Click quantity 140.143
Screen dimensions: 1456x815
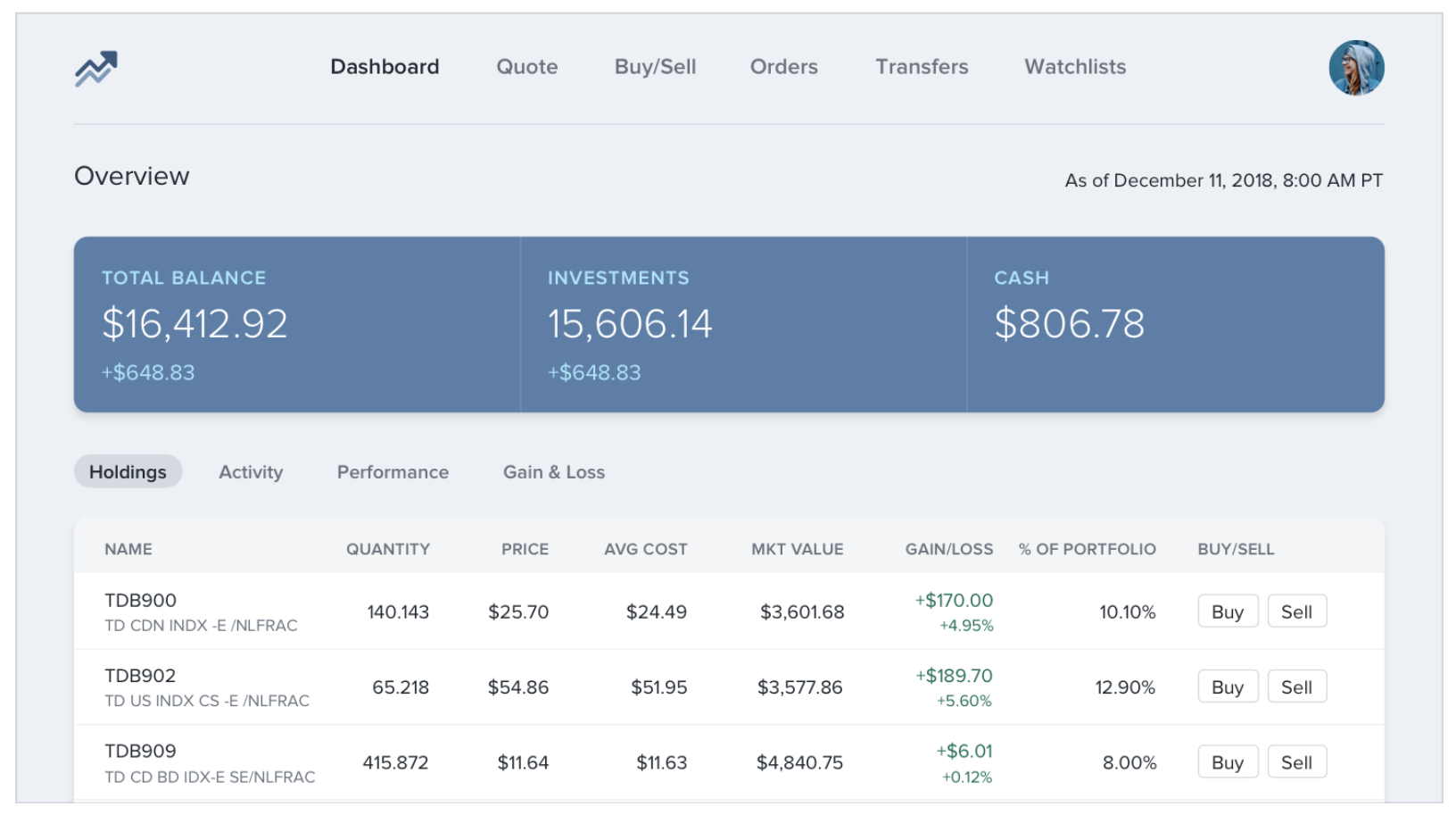click(x=398, y=612)
